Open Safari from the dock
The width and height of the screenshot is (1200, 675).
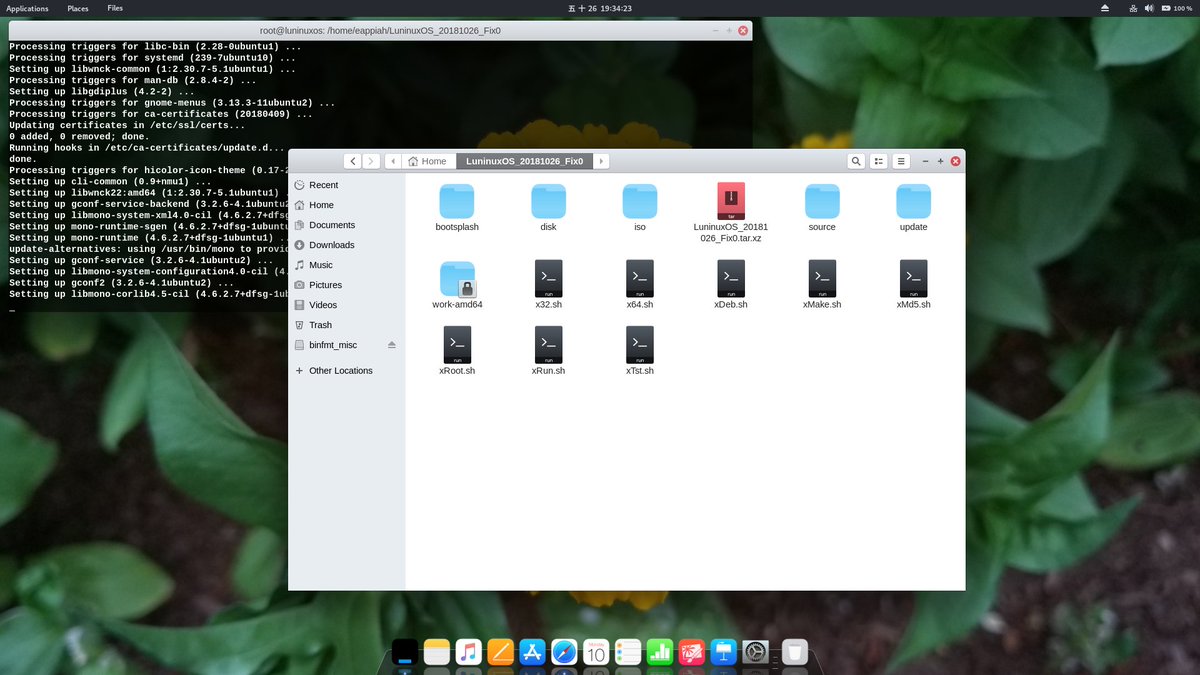point(563,652)
